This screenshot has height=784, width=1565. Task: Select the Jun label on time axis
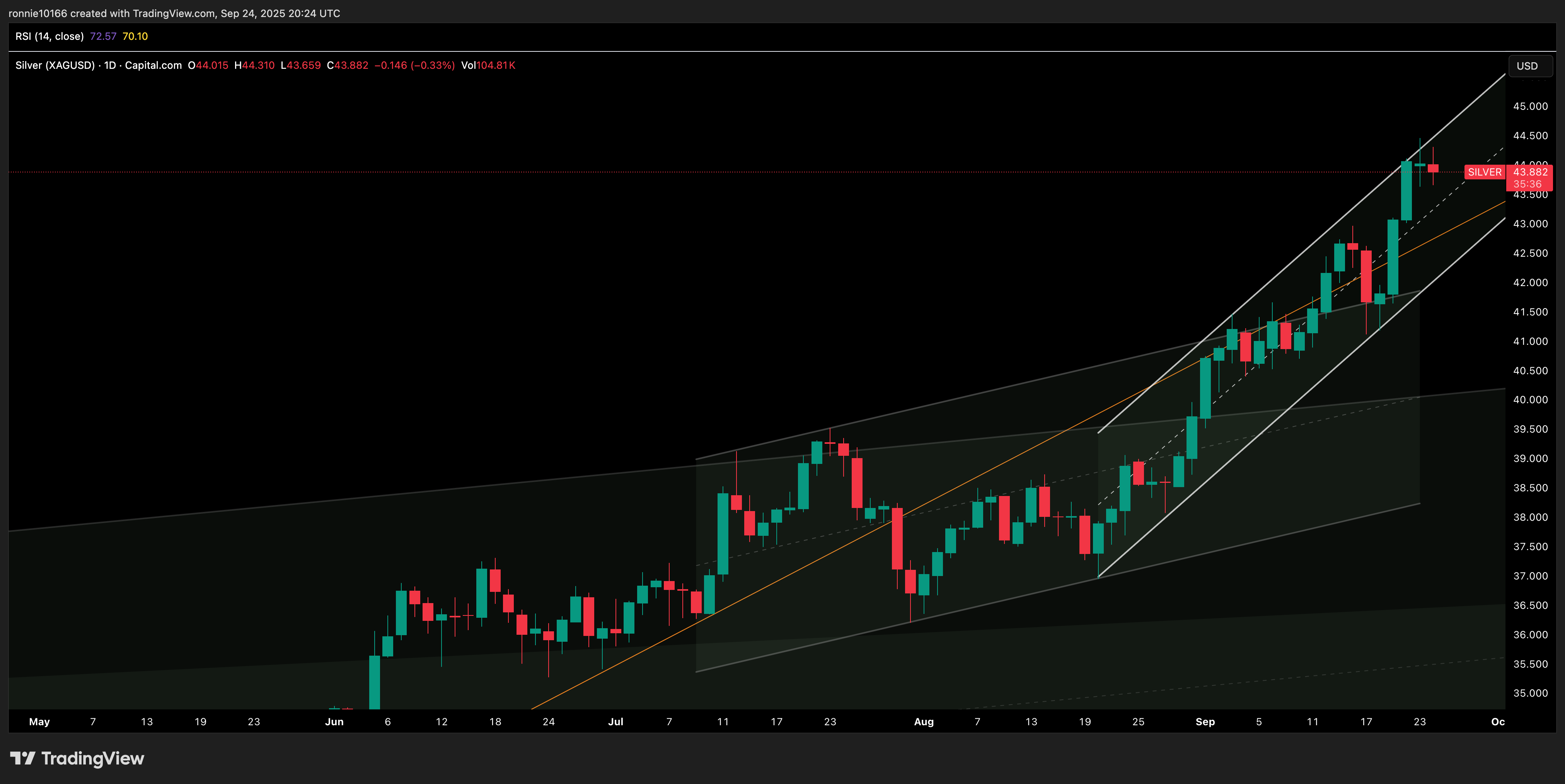tap(334, 721)
